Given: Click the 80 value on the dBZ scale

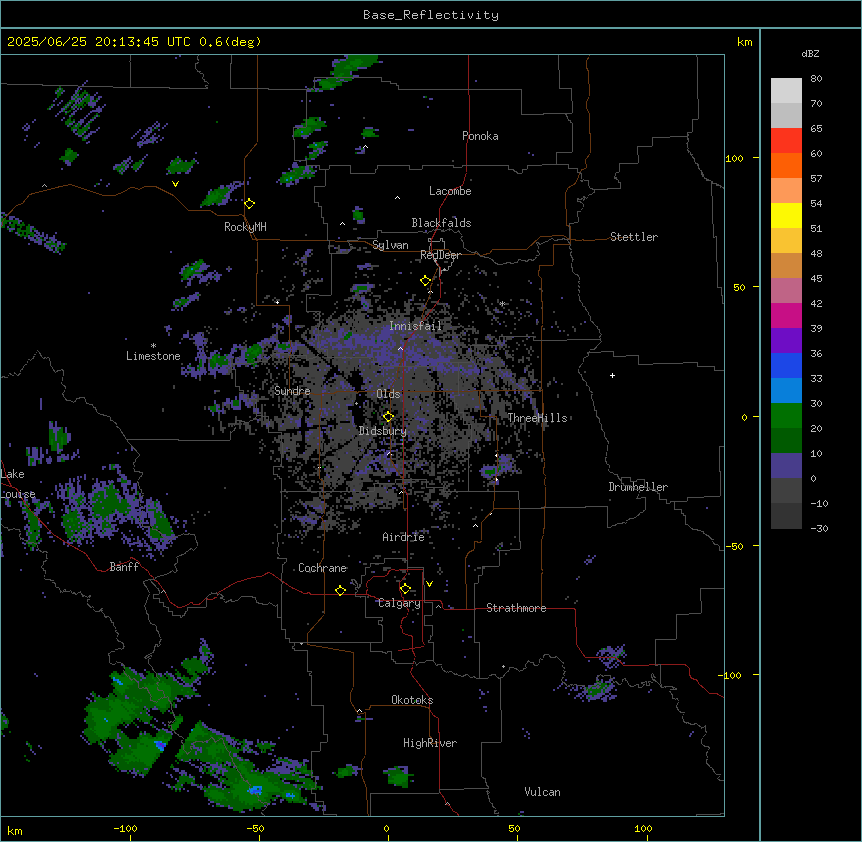Looking at the screenshot, I should click(816, 79).
